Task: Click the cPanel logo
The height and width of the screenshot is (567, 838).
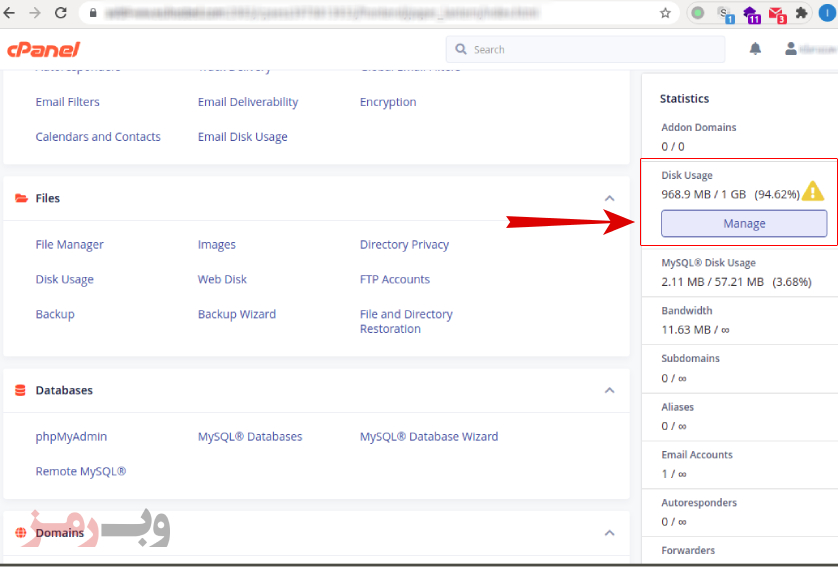Action: coord(43,50)
